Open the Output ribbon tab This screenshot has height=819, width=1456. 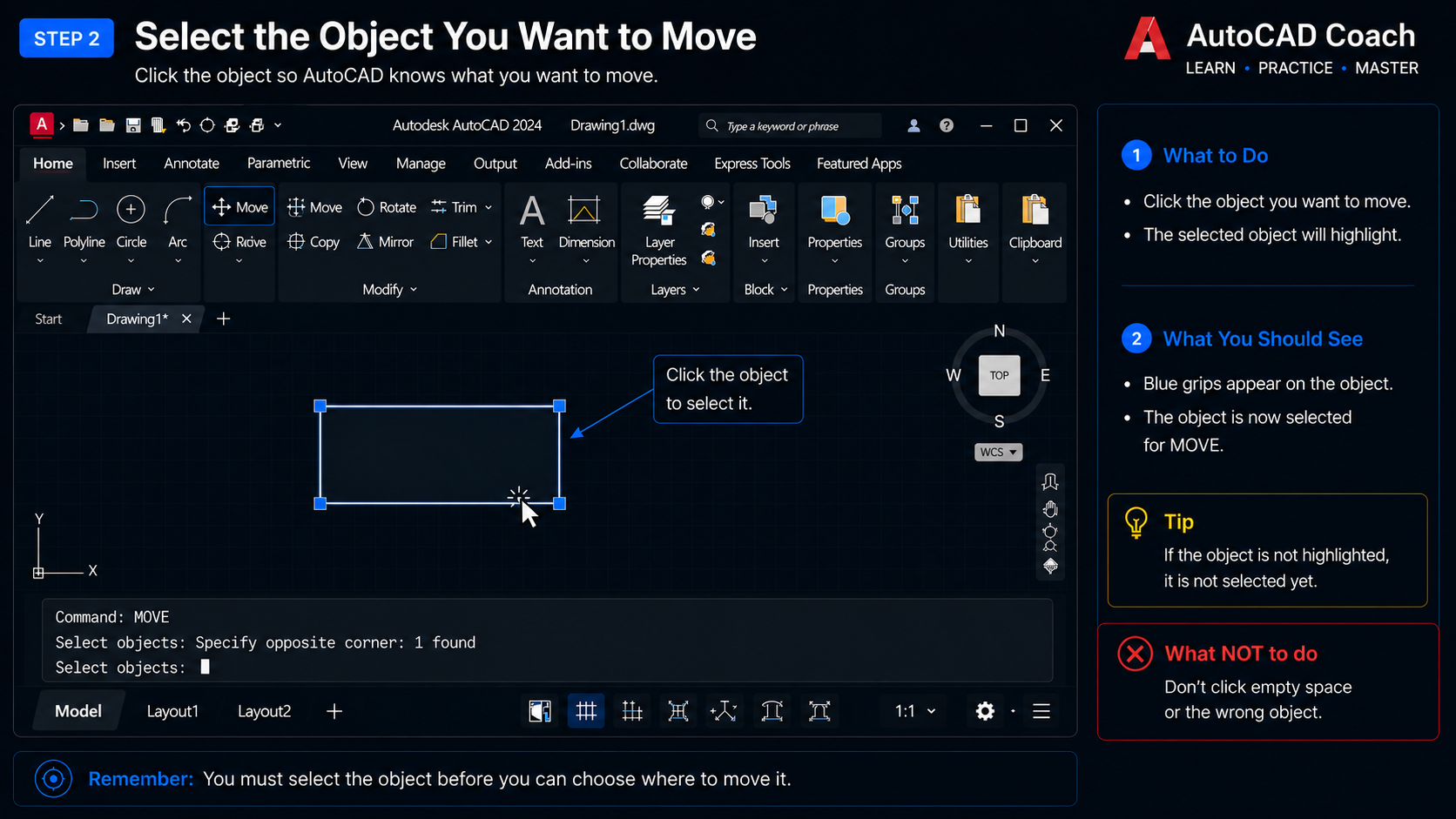coord(495,164)
